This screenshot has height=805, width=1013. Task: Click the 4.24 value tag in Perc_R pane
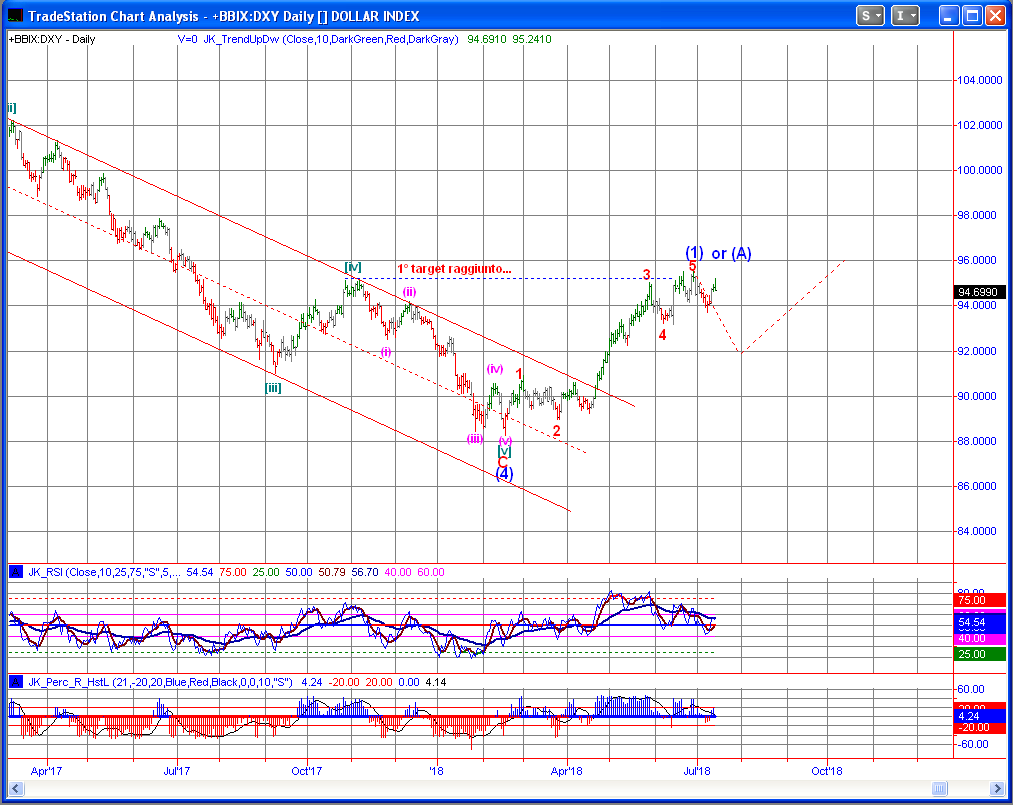point(980,716)
